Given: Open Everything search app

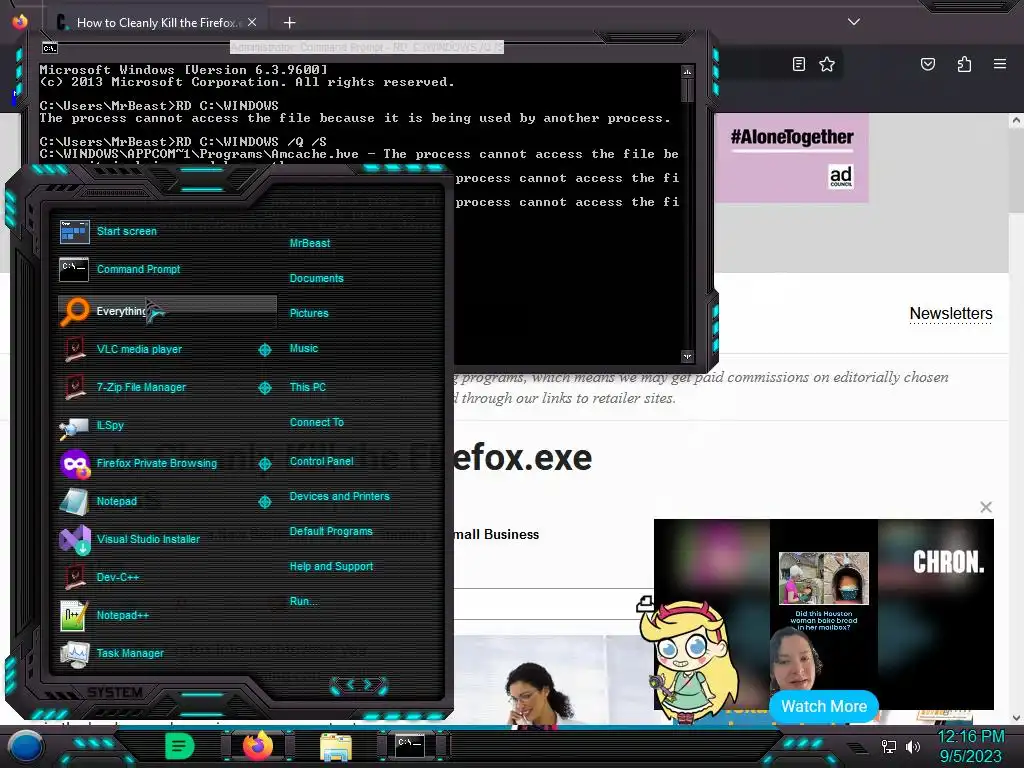Looking at the screenshot, I should 167,311.
